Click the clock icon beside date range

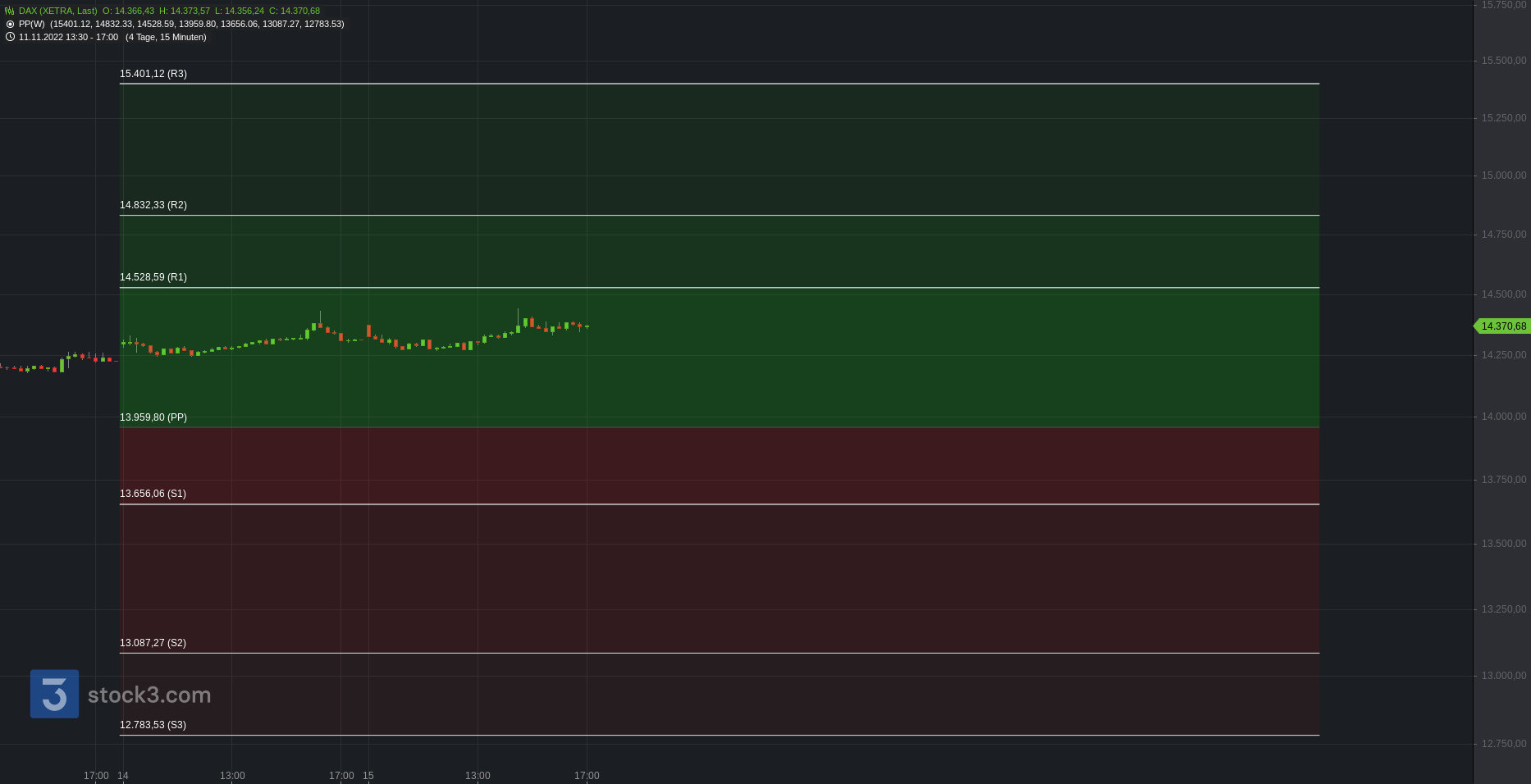[x=10, y=37]
